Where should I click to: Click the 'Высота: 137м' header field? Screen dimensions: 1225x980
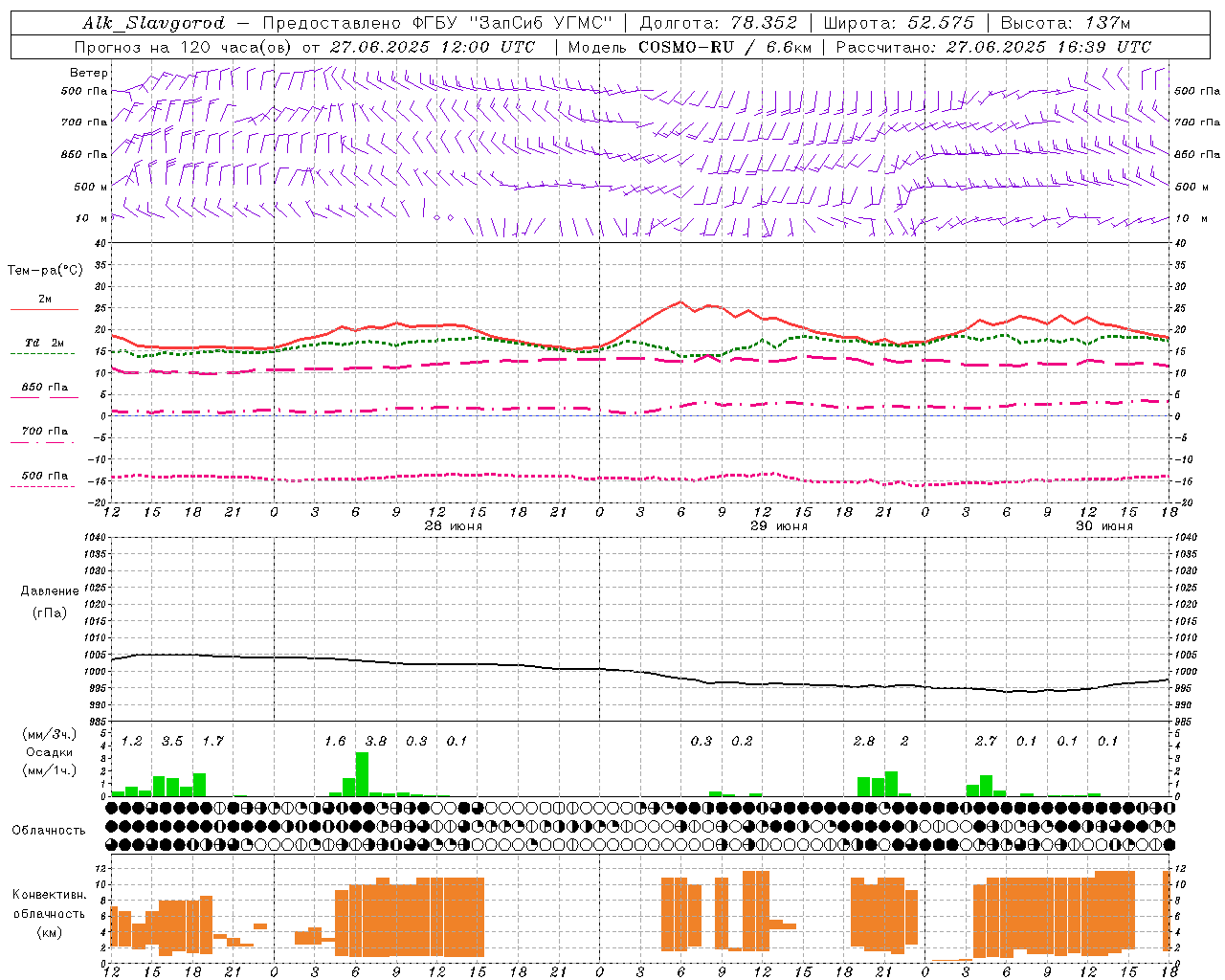point(1065,23)
